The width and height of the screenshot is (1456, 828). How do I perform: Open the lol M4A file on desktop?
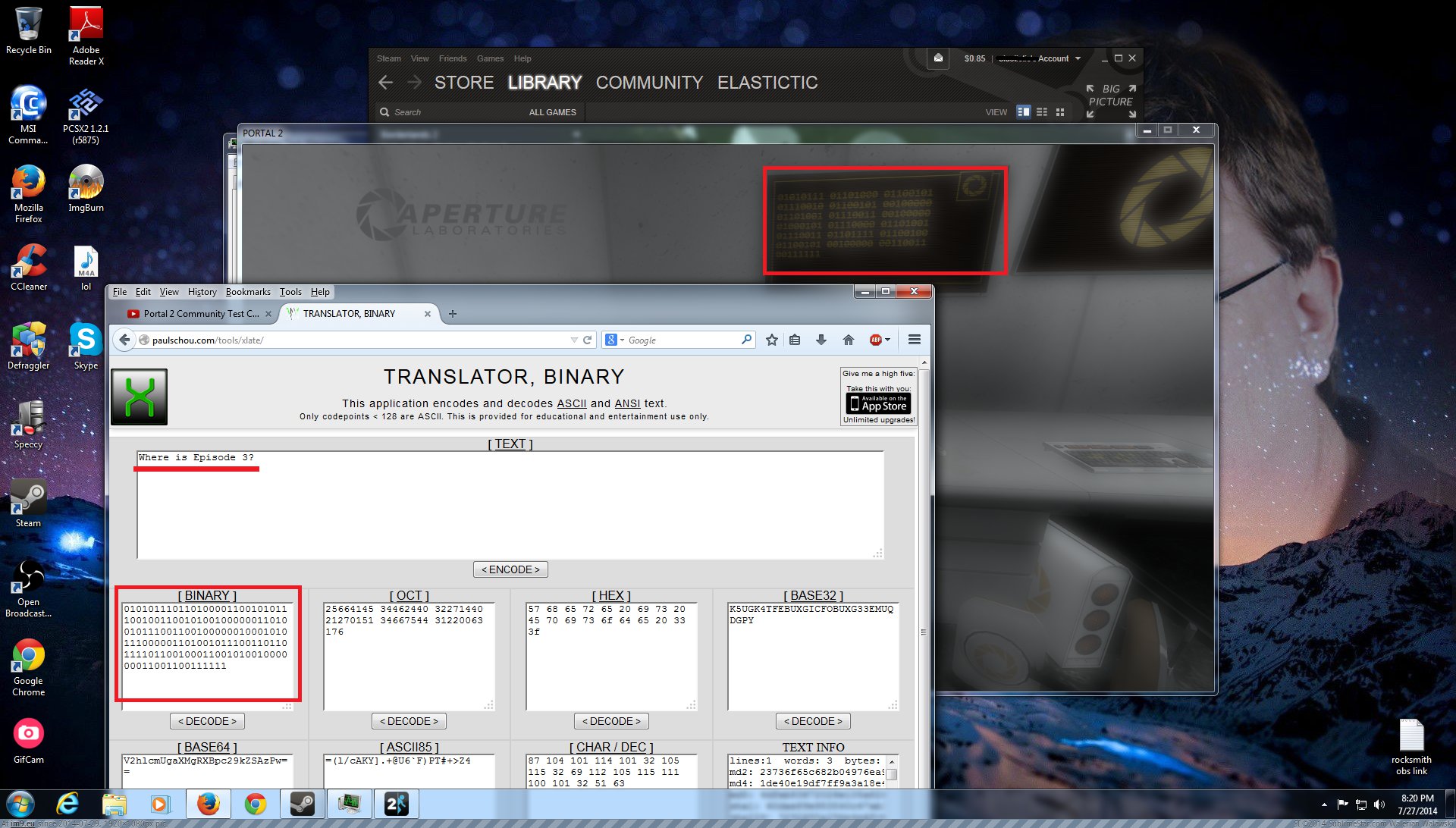(x=86, y=267)
